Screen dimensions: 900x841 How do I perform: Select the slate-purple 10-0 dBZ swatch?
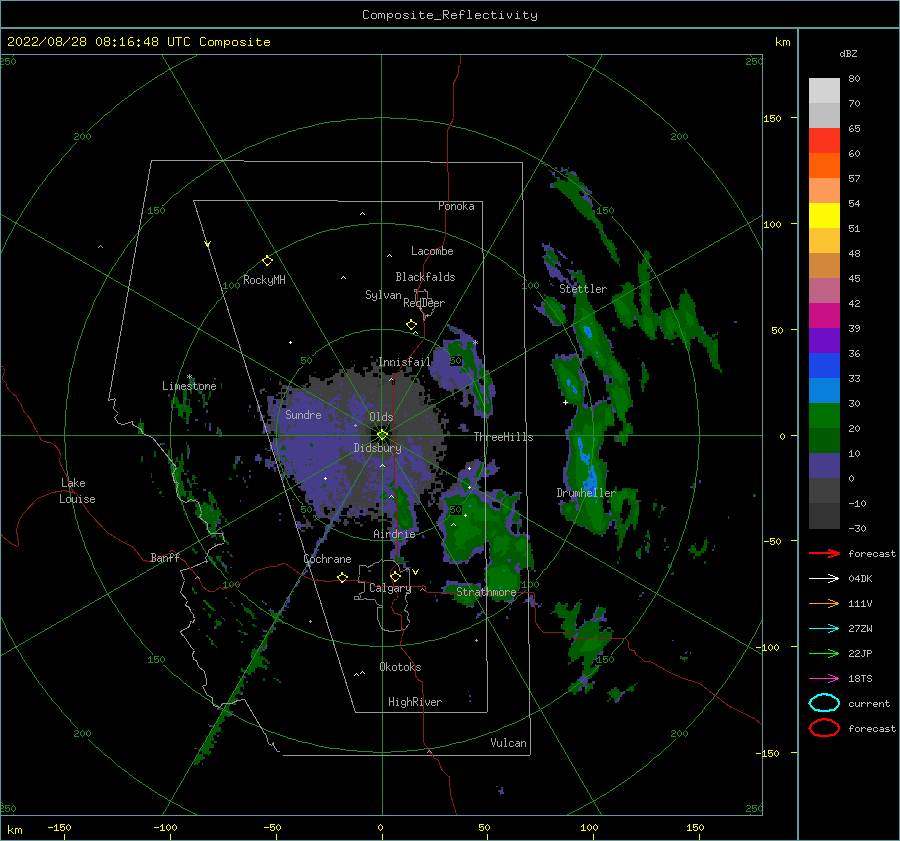pyautogui.click(x=824, y=465)
